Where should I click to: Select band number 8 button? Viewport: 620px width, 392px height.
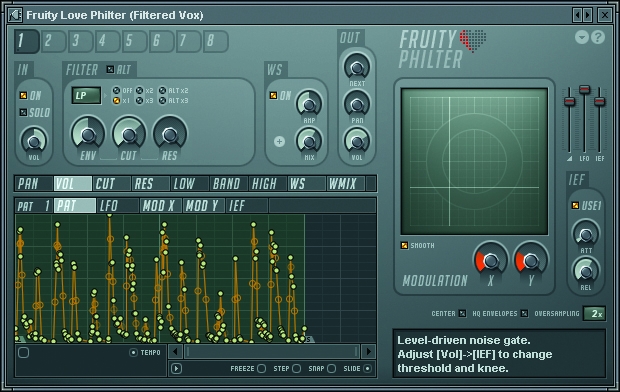click(215, 41)
